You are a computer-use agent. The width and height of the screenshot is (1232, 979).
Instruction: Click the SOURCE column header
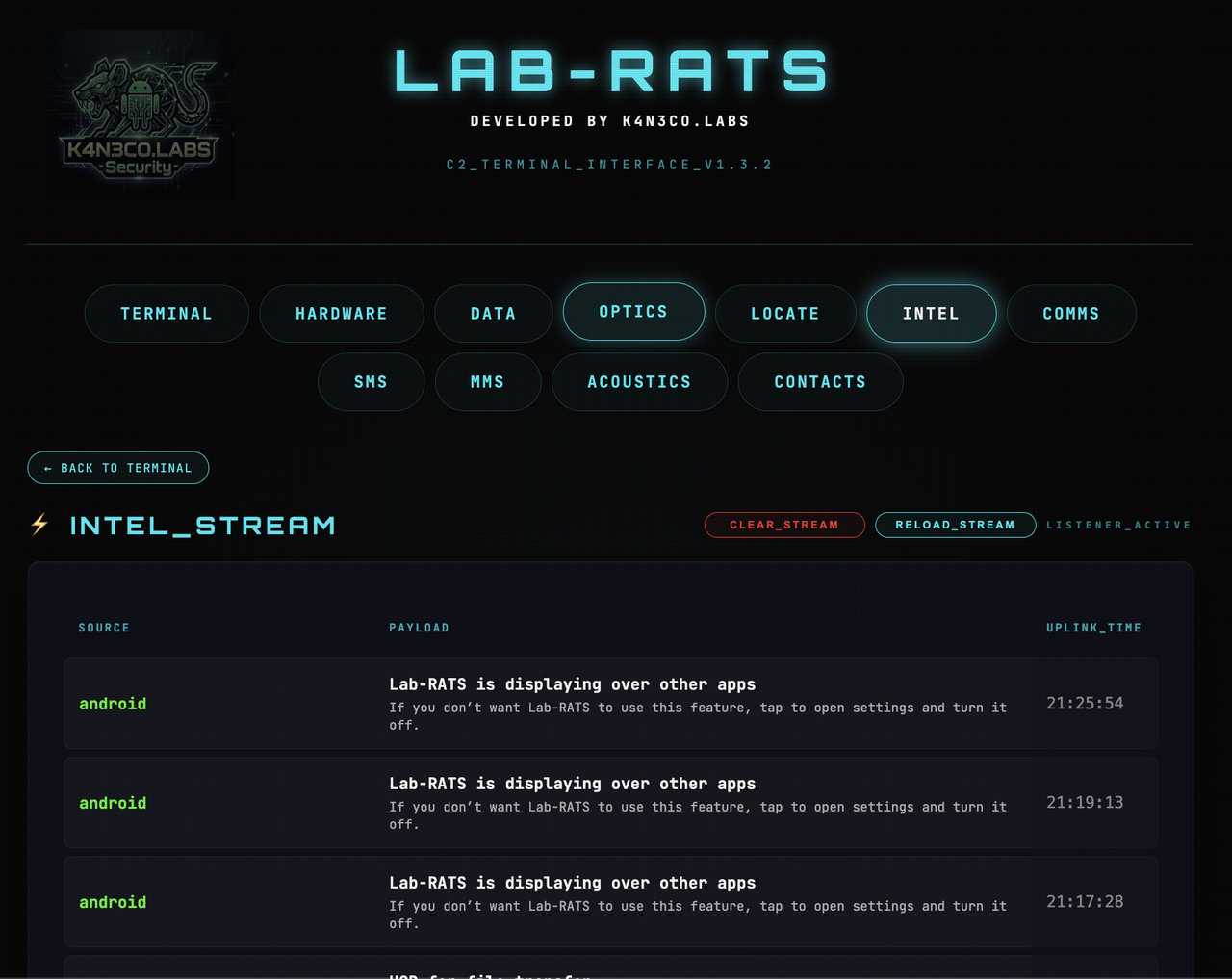click(x=104, y=628)
